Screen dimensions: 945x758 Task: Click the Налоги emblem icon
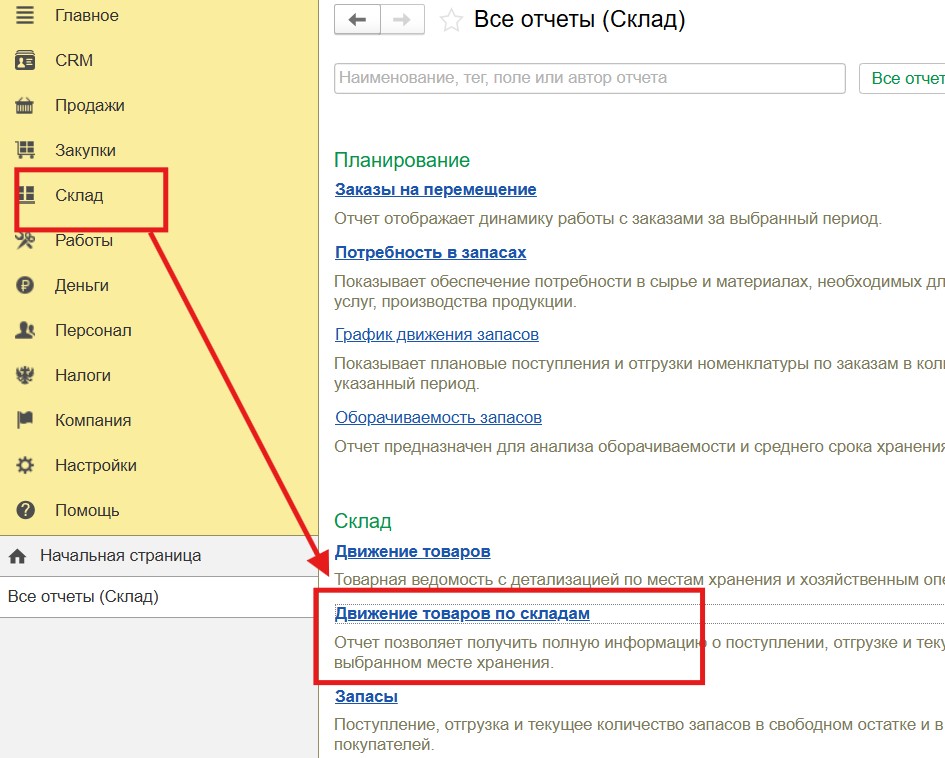(x=25, y=376)
